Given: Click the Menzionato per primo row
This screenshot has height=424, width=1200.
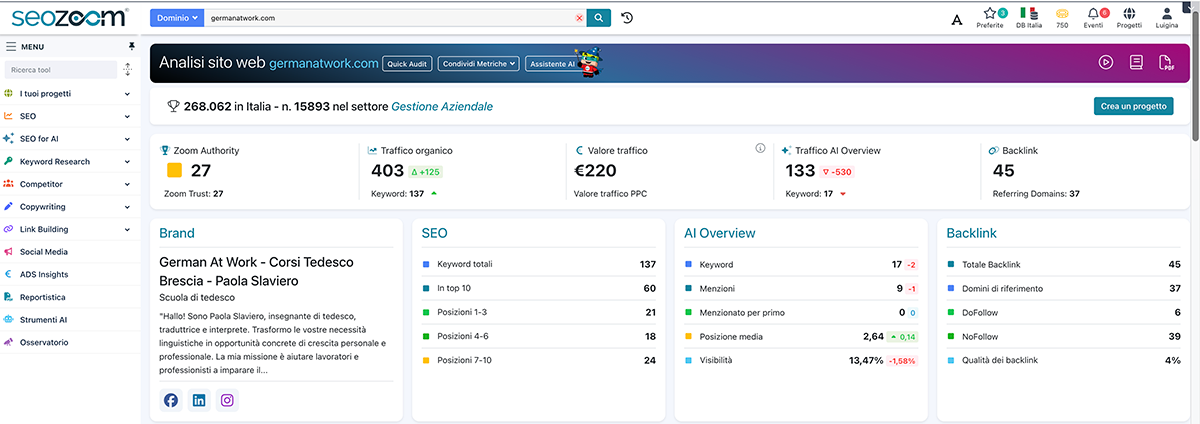Looking at the screenshot, I should [801, 312].
